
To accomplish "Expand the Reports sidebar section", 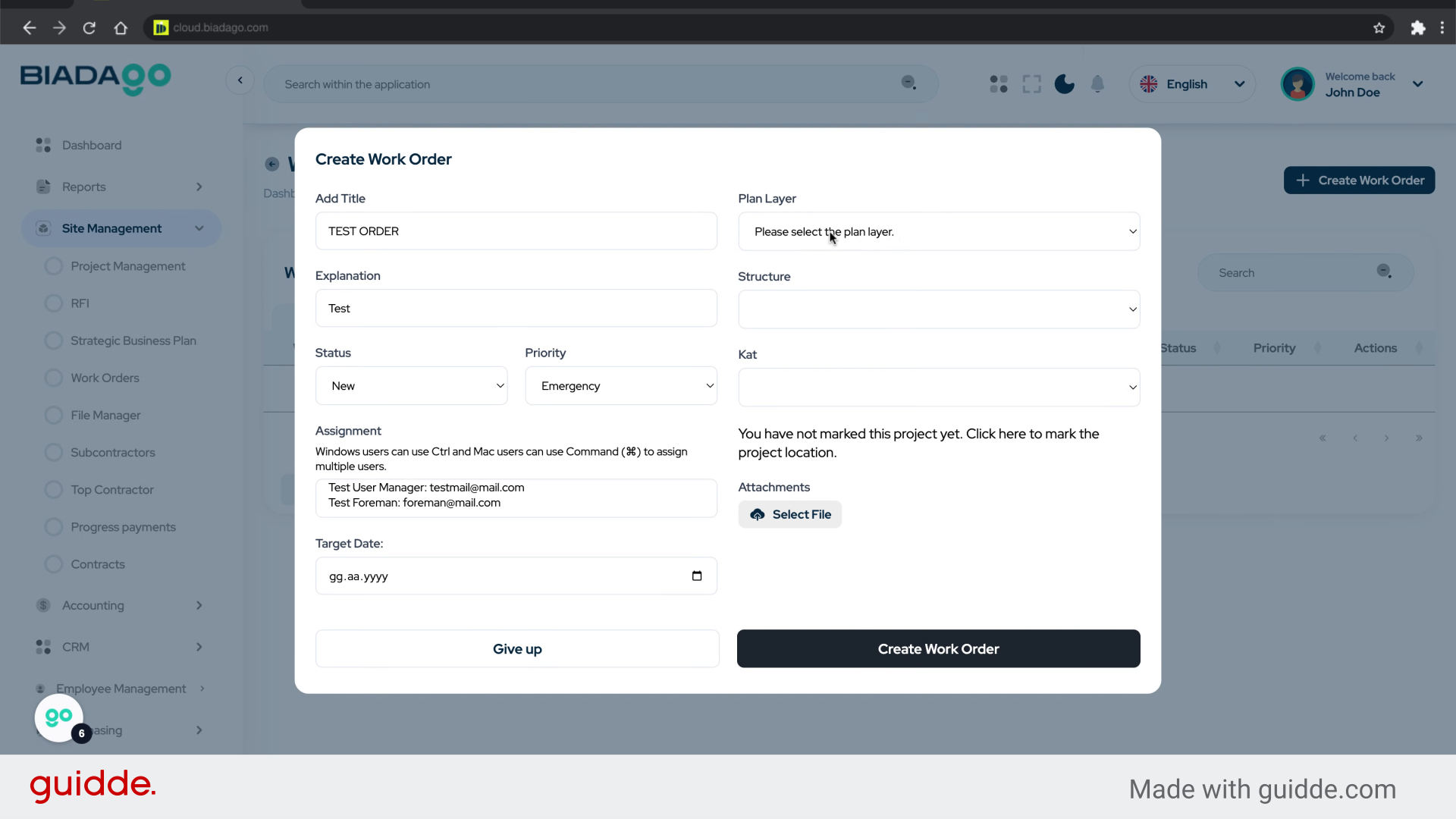I will click(x=84, y=187).
